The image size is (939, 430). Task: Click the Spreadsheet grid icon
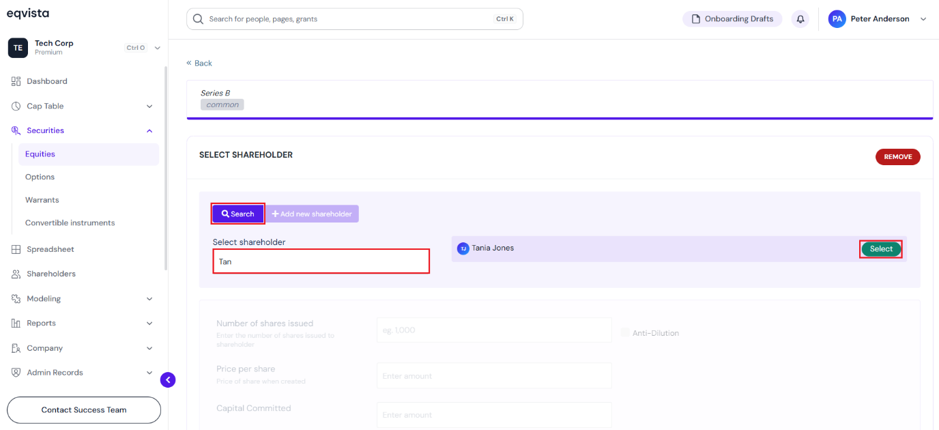(16, 249)
